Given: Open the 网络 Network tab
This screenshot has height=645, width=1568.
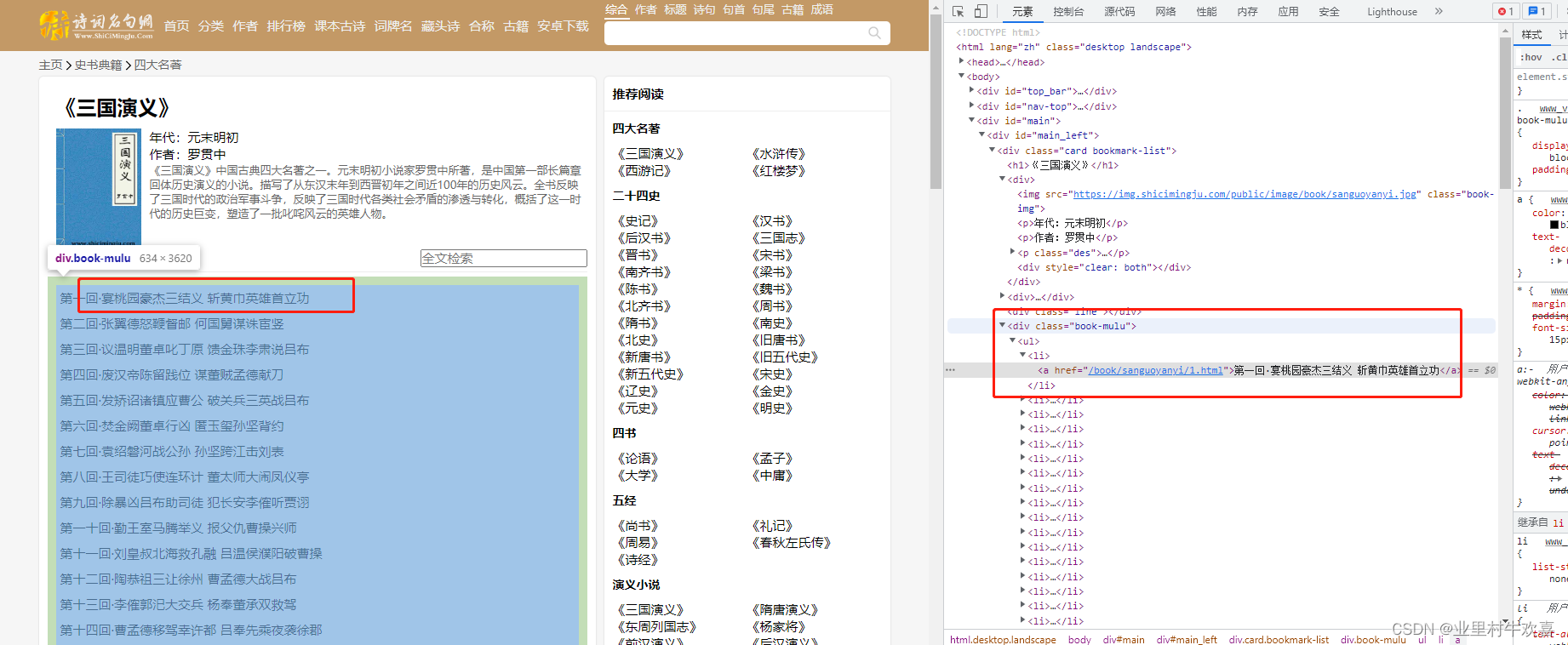Looking at the screenshot, I should pyautogui.click(x=1165, y=11).
